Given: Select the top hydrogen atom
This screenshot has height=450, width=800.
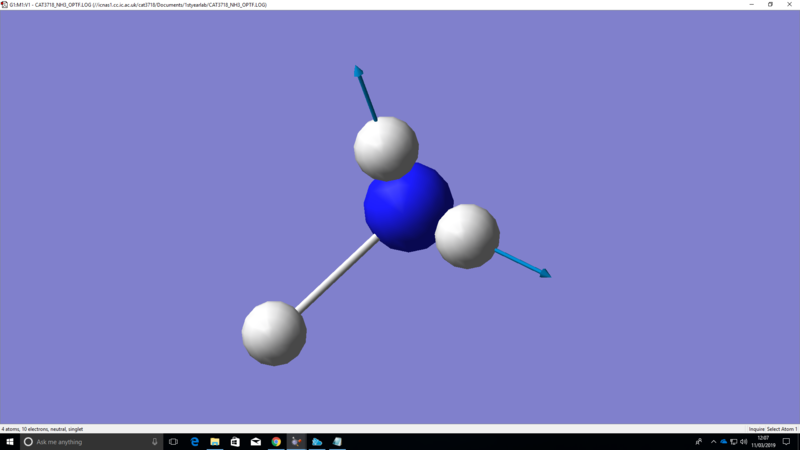Looking at the screenshot, I should [x=386, y=148].
